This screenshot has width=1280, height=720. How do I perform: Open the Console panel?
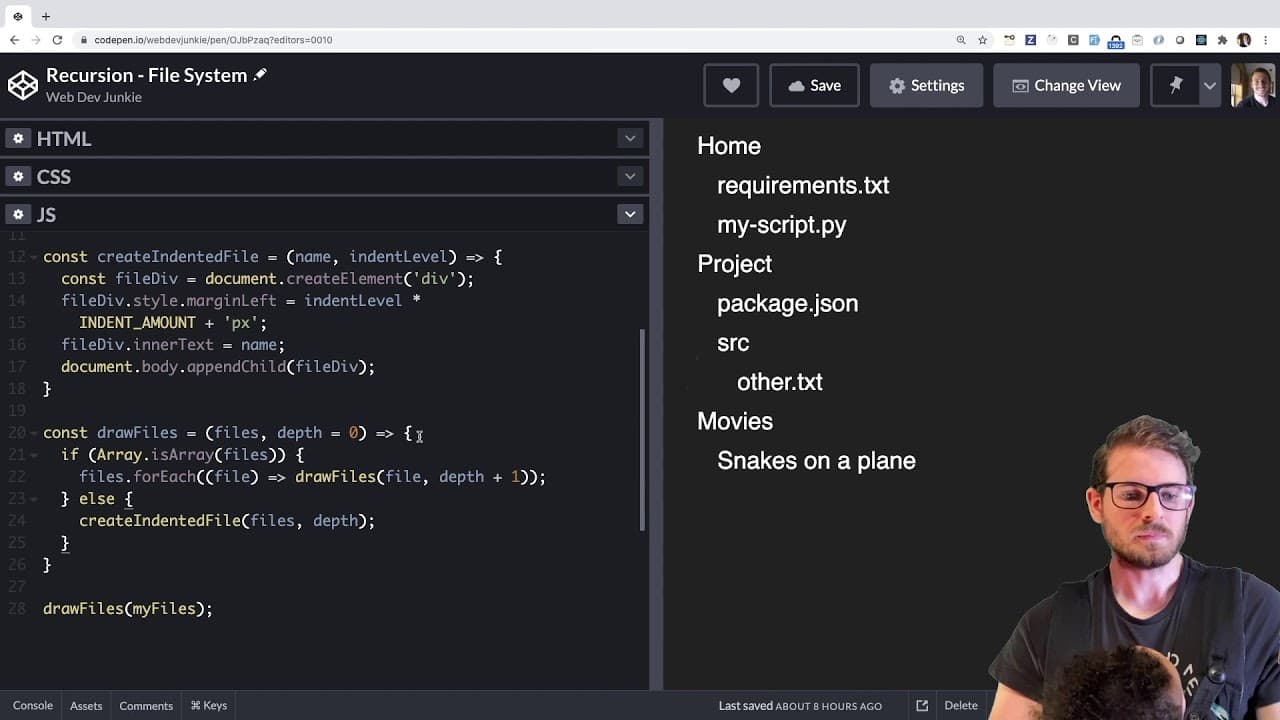[x=33, y=705]
